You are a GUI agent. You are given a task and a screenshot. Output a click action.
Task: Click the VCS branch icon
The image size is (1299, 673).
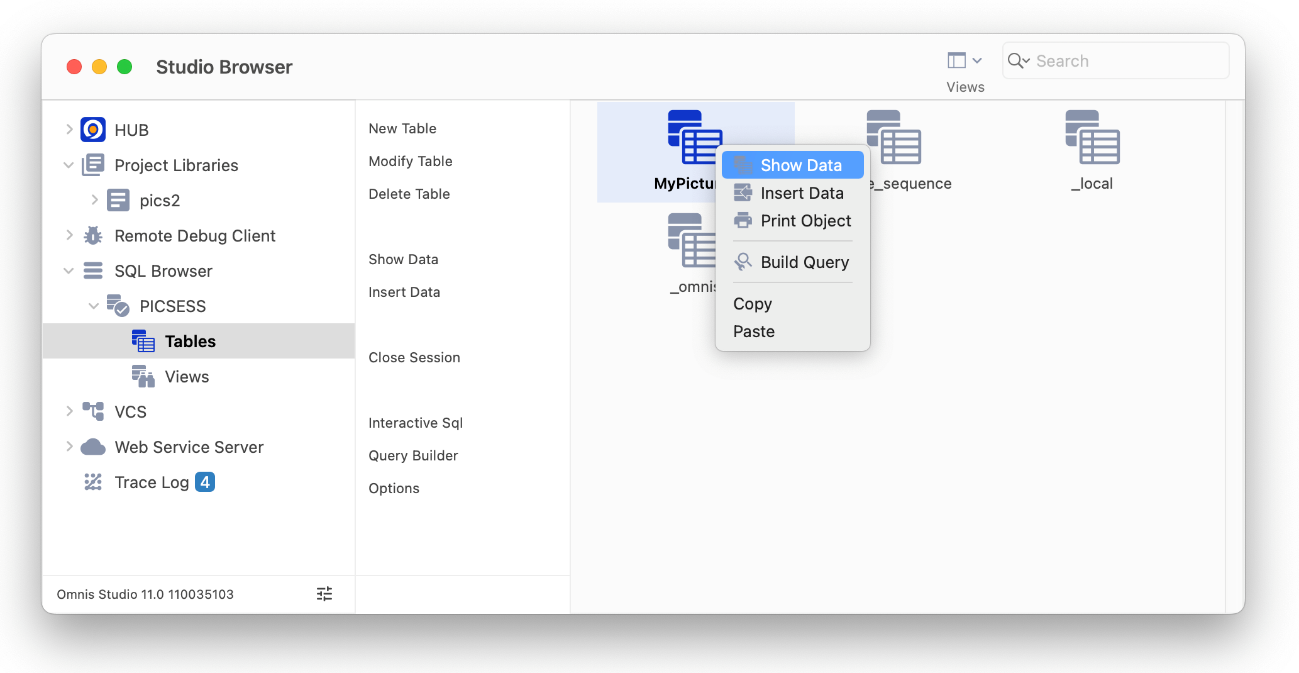point(93,412)
